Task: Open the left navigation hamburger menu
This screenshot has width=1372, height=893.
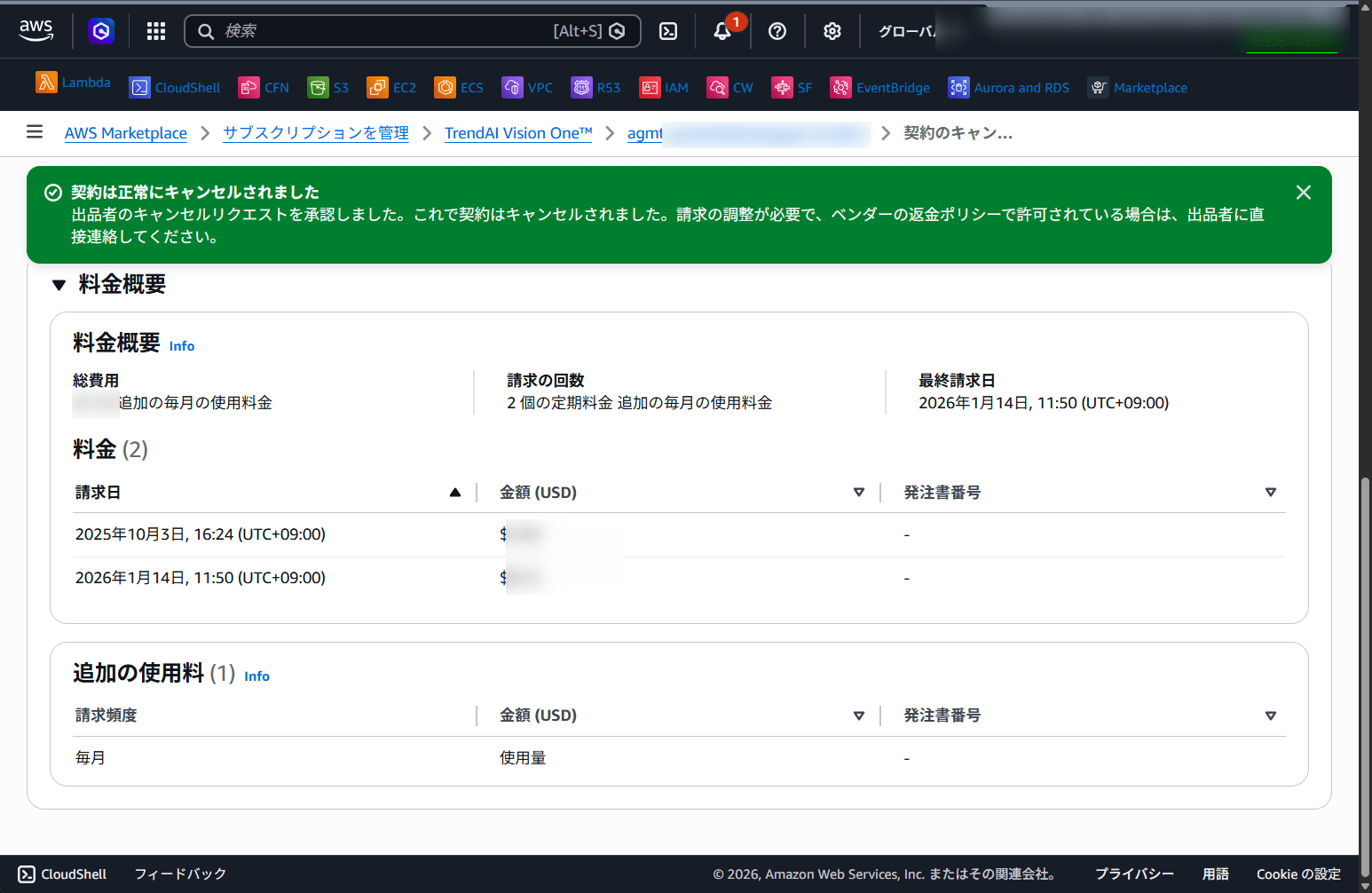Action: click(35, 131)
